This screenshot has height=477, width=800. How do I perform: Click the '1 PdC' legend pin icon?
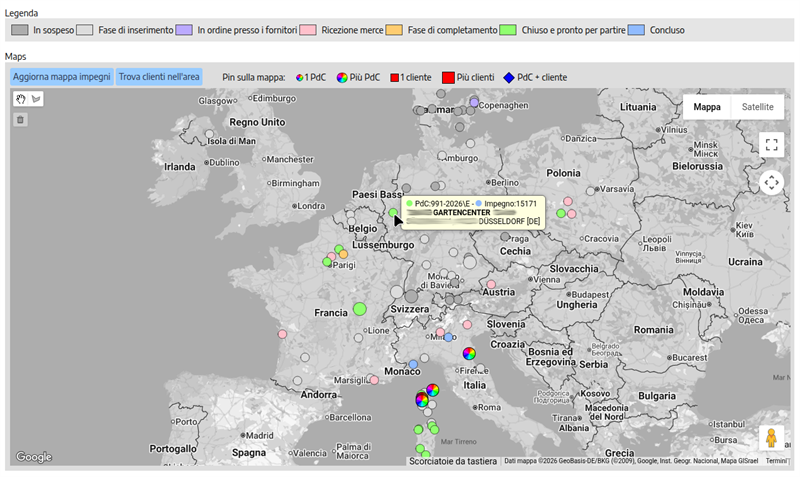coord(299,78)
